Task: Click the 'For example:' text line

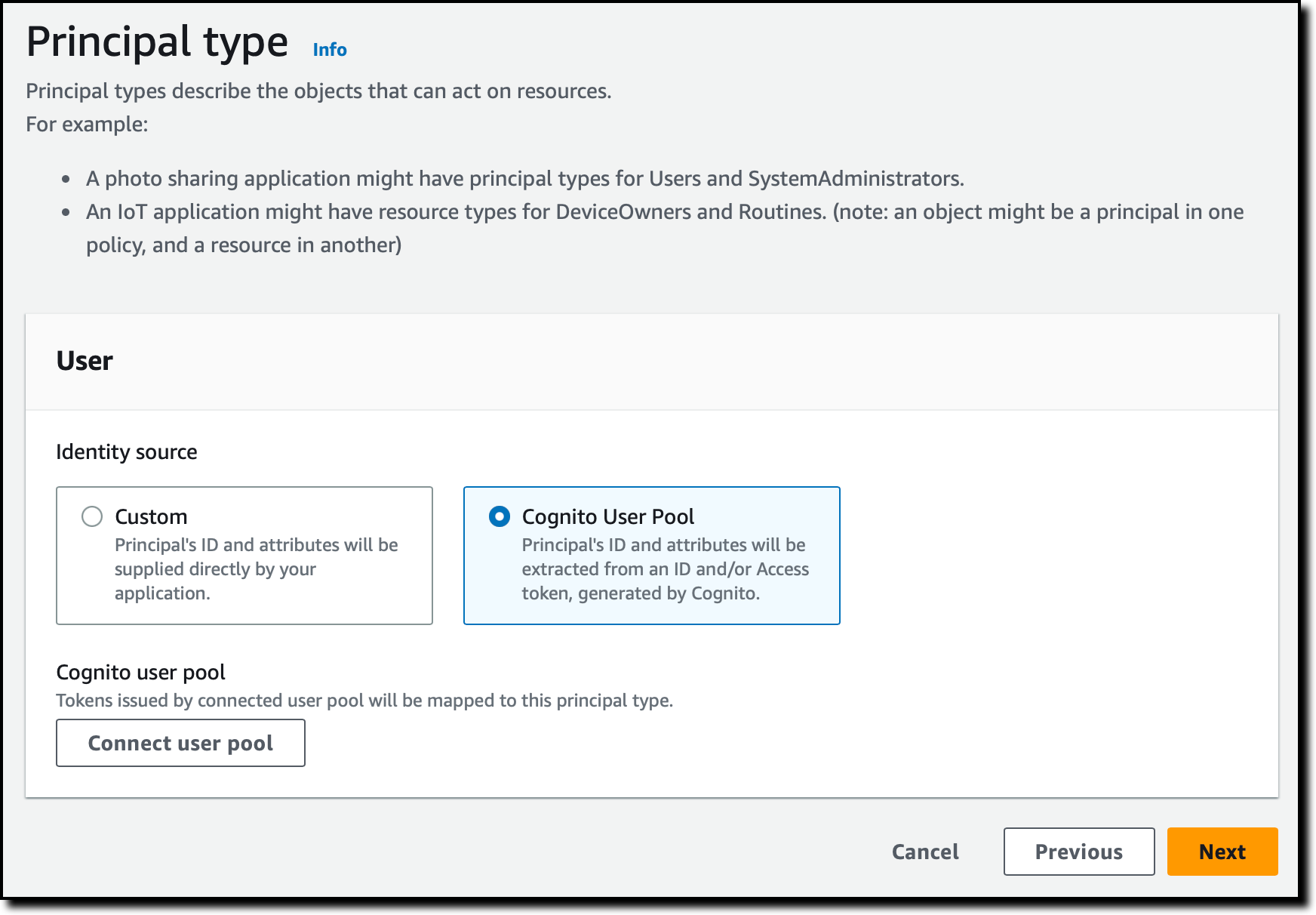Action: 87,124
